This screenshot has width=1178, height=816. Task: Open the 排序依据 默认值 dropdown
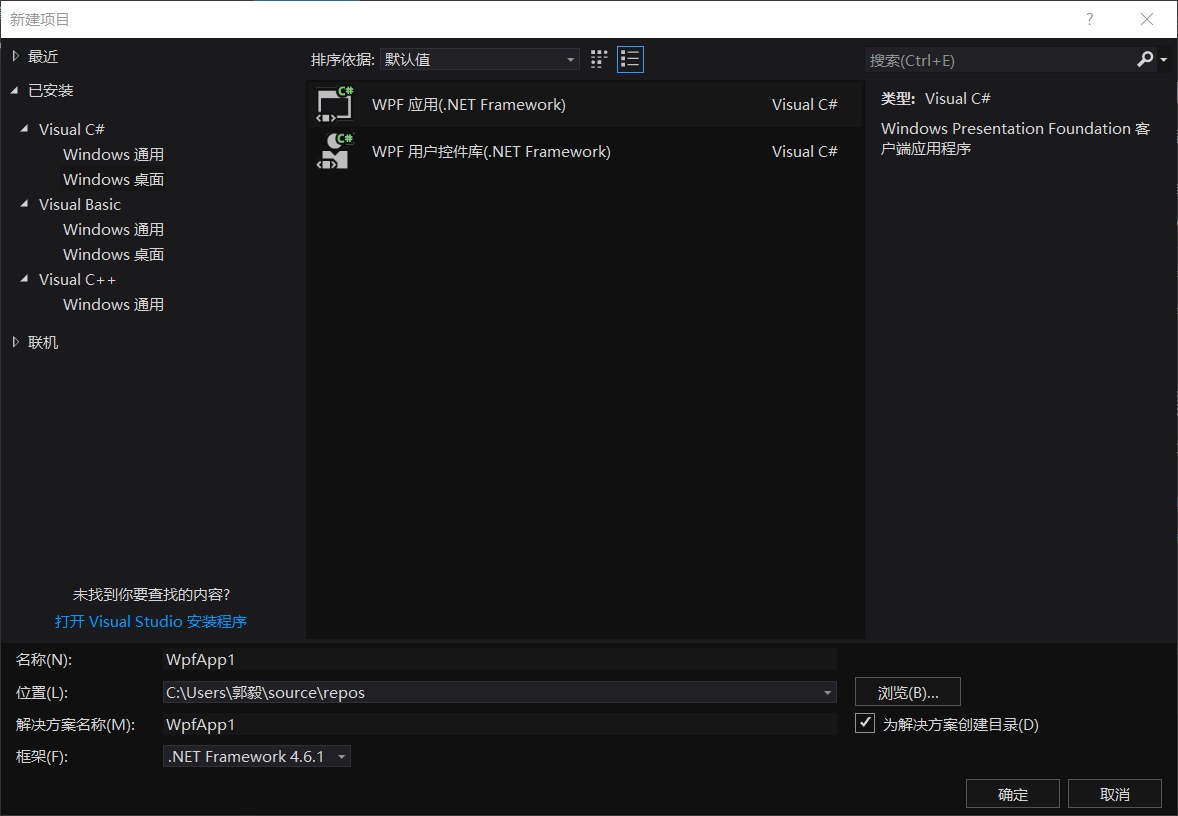tap(480, 59)
